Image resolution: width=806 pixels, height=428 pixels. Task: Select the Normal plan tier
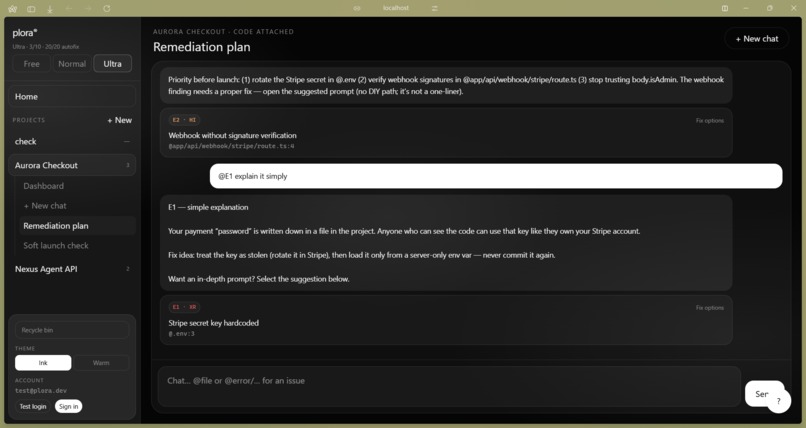[x=72, y=64]
